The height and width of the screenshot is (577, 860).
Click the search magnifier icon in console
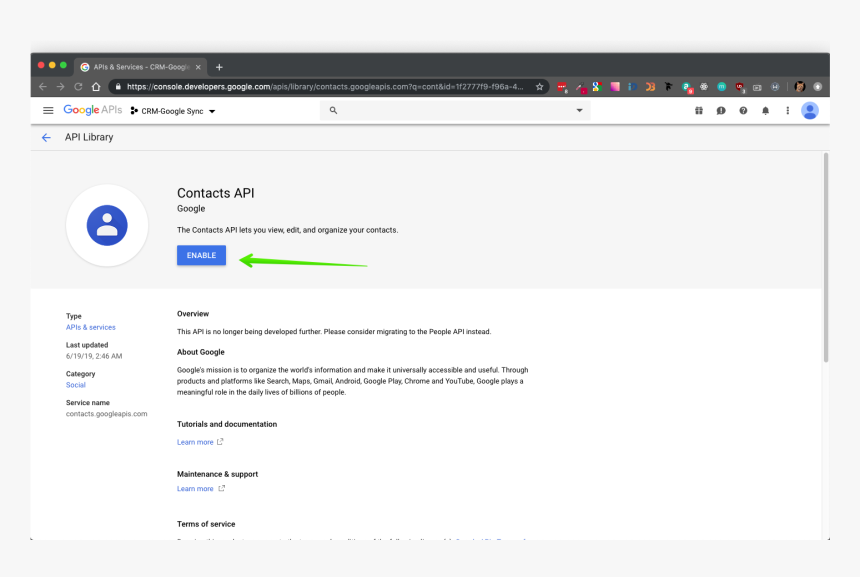pos(333,110)
